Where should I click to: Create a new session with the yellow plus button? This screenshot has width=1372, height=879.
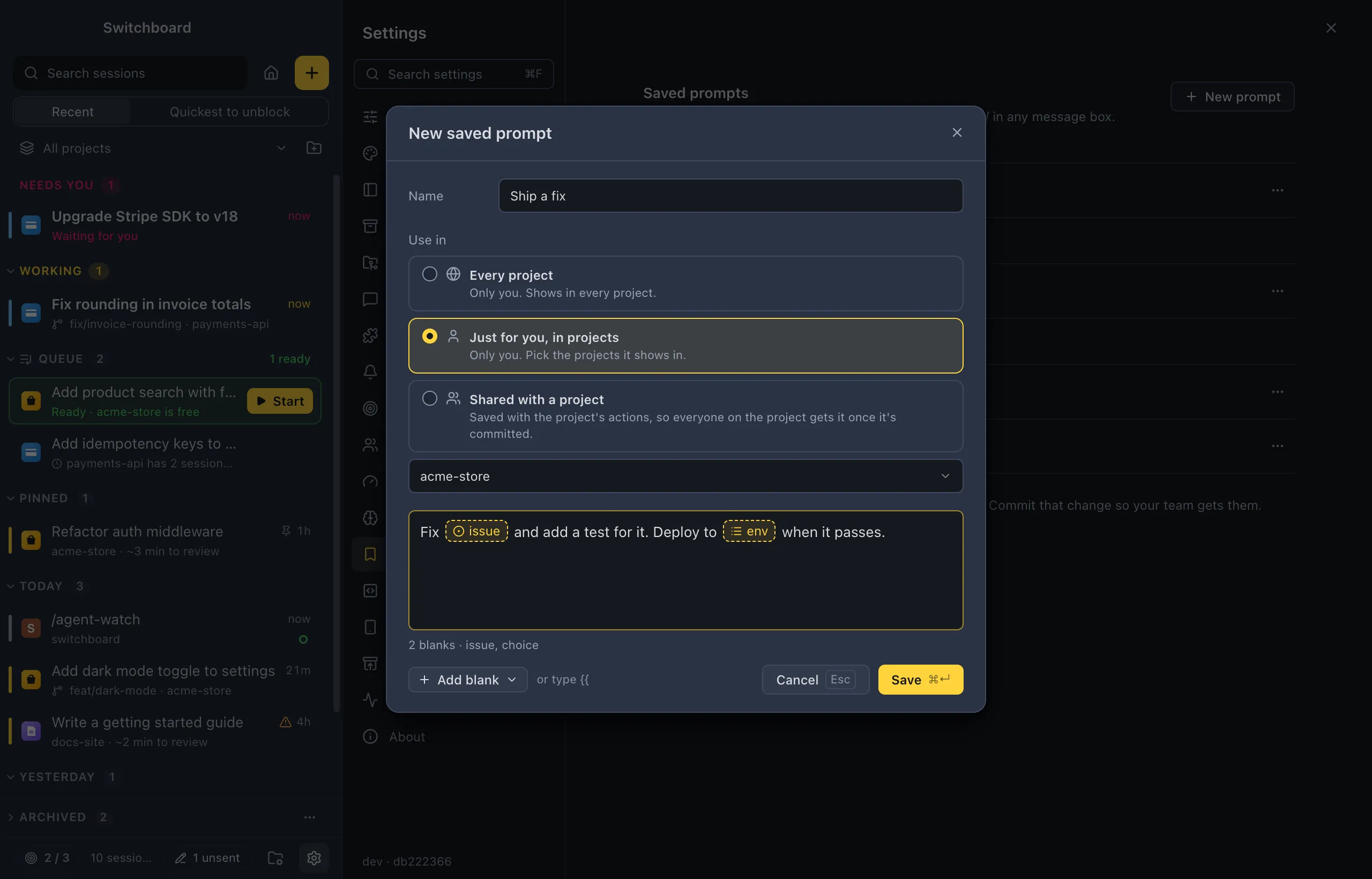311,73
